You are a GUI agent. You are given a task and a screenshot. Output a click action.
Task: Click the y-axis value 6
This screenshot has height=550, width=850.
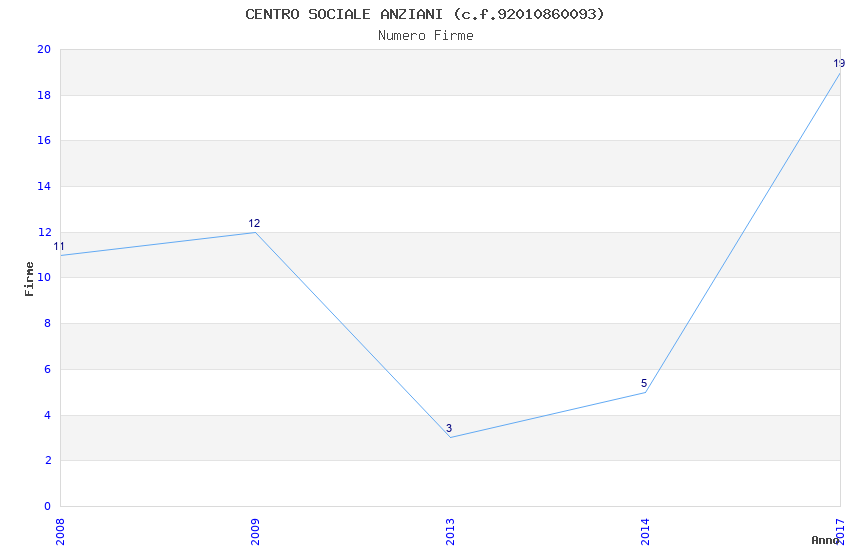(x=48, y=369)
